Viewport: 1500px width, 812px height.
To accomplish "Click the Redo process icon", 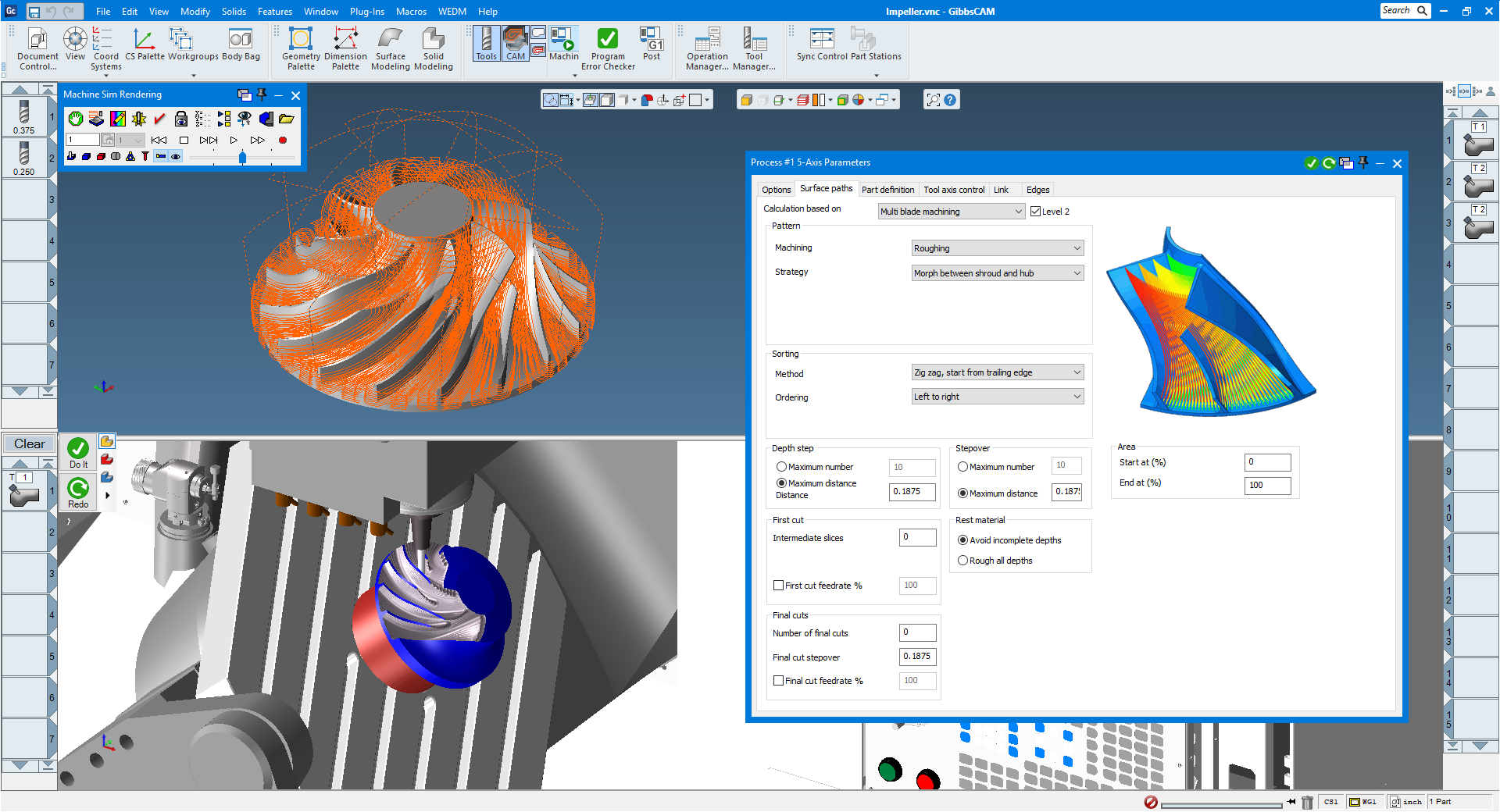I will tap(78, 493).
